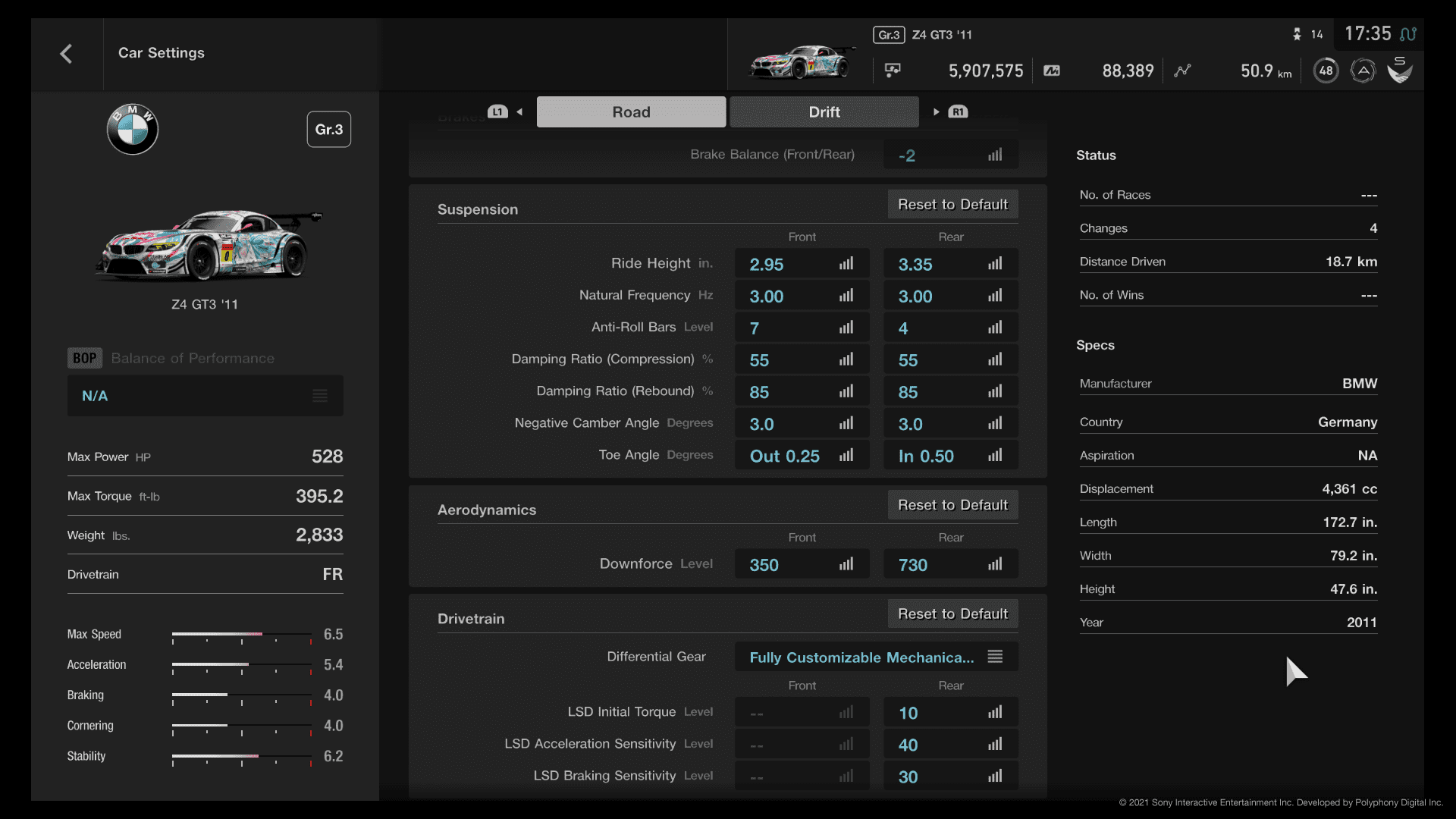Click the BOP badge icon

click(84, 358)
